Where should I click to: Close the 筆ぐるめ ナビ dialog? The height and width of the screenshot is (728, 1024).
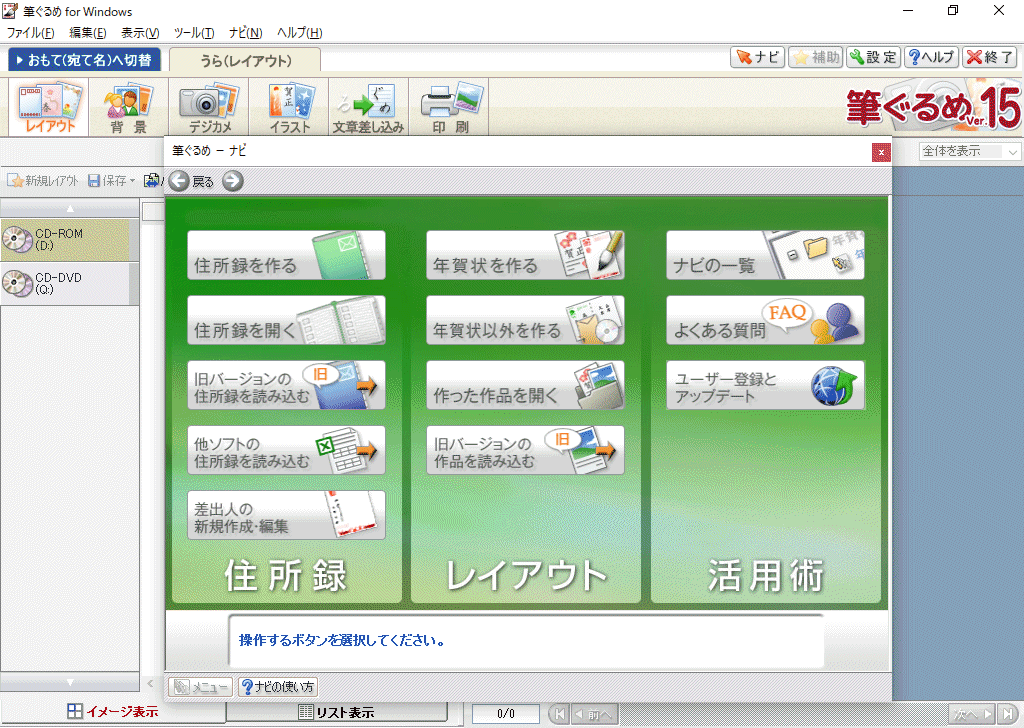coord(881,153)
